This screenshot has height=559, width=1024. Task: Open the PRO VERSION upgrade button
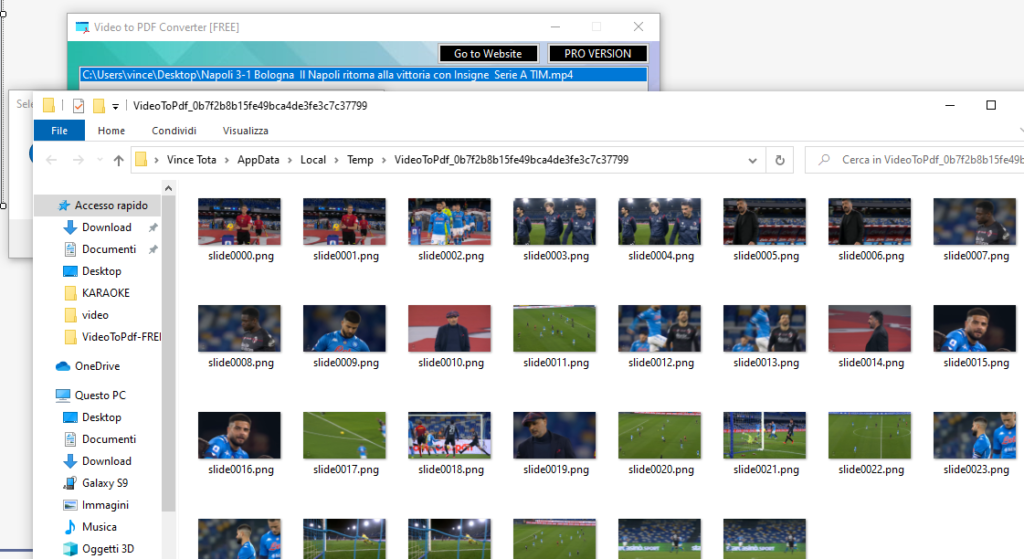tap(598, 54)
